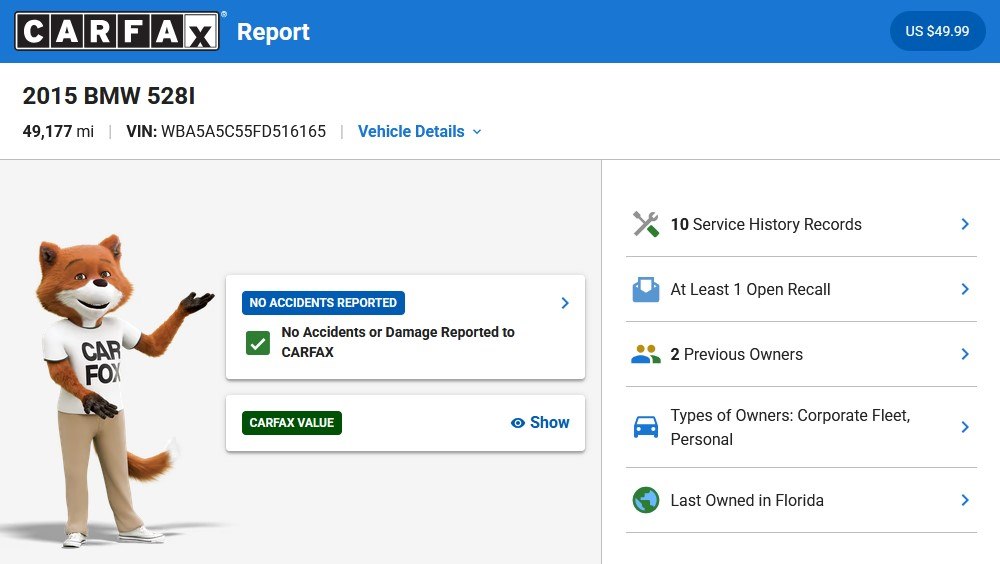Click the 2015 BMW 528I heading
Viewport: 1000px width, 564px height.
[109, 96]
